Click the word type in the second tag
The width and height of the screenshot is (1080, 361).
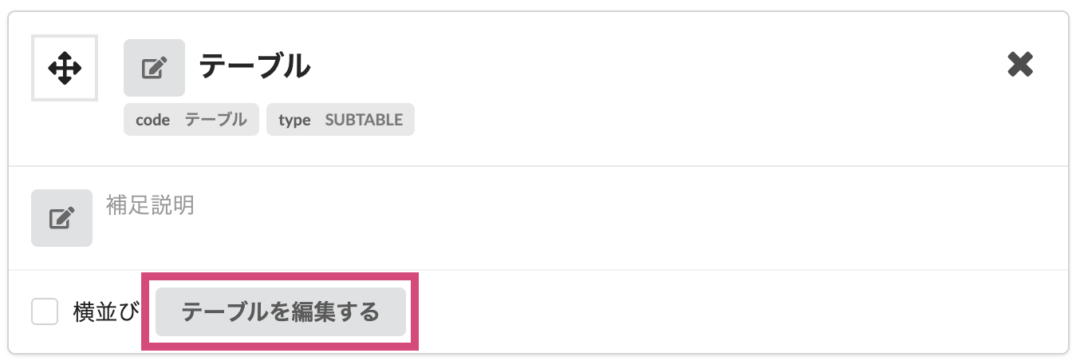[294, 120]
